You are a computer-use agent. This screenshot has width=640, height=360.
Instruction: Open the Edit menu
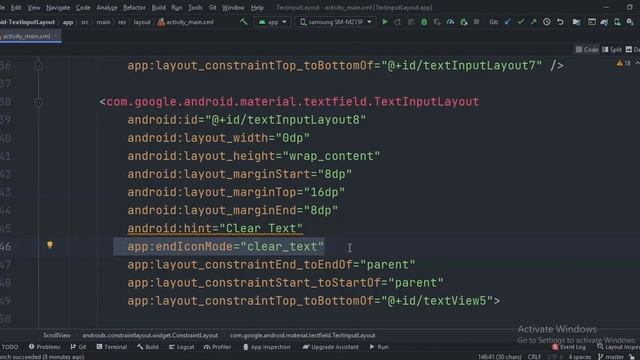tap(16, 7)
